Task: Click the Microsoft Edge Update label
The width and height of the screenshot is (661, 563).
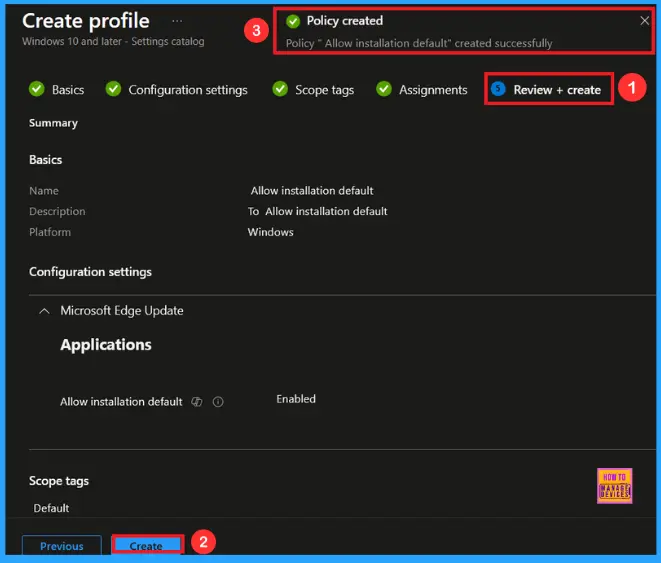Action: [122, 311]
